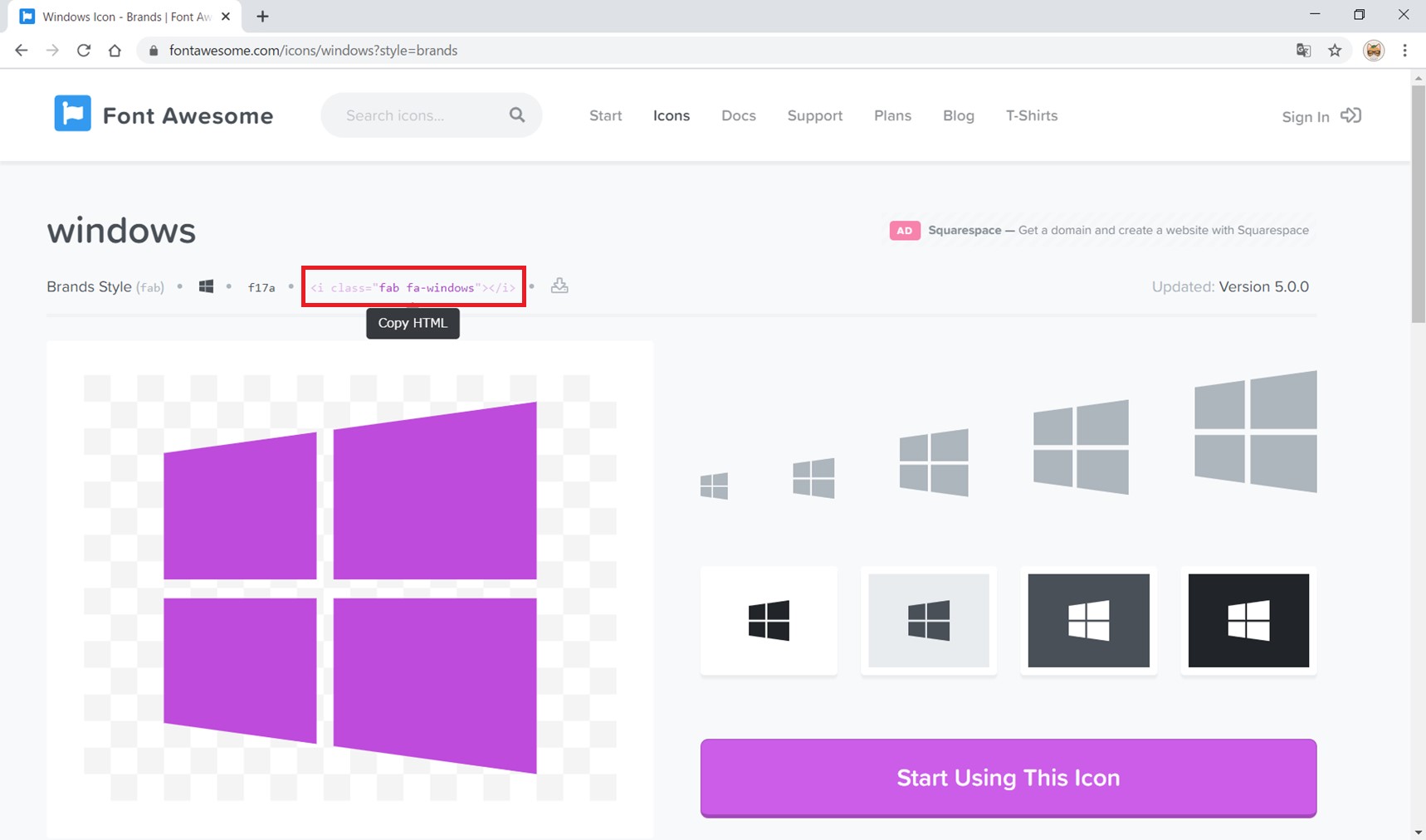Screen dimensions: 1426x840
Task: Click the translate page icon
Action: pyautogui.click(x=1303, y=51)
